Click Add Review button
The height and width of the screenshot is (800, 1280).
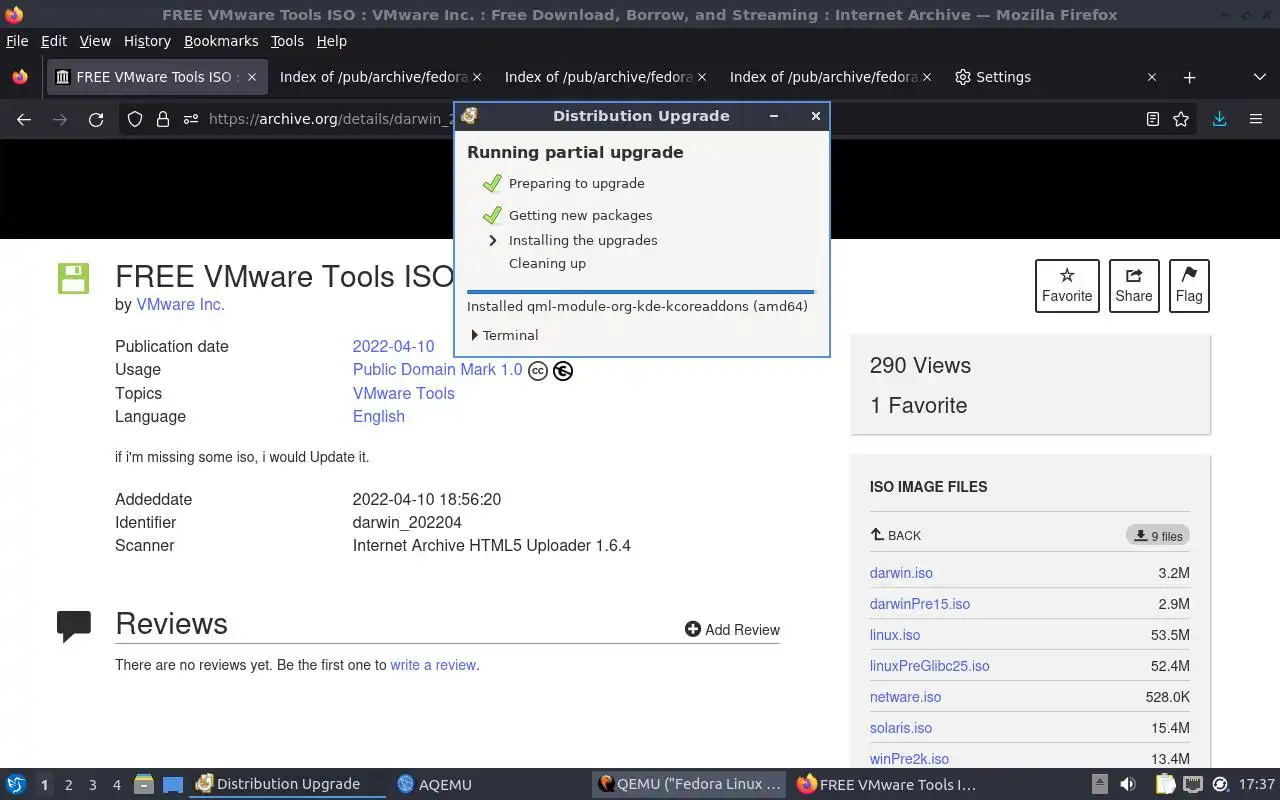(732, 629)
